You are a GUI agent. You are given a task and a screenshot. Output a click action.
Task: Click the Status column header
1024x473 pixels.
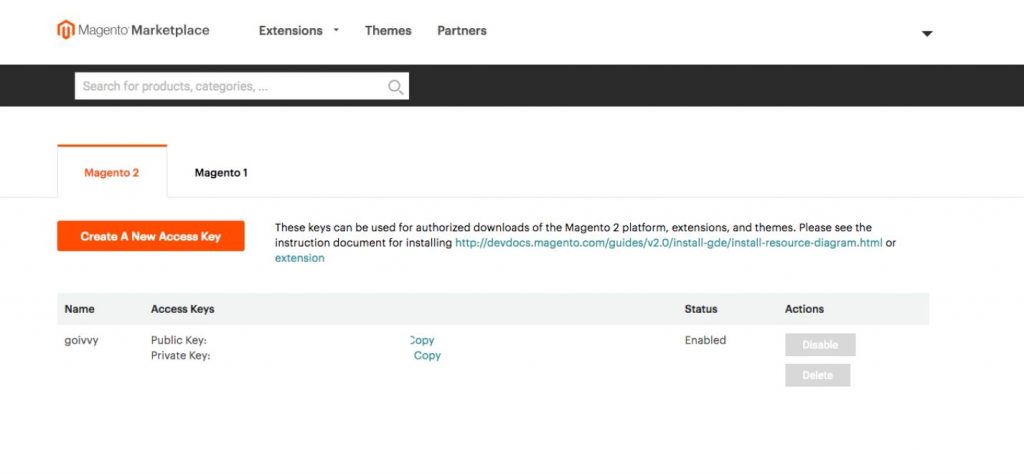tap(701, 309)
